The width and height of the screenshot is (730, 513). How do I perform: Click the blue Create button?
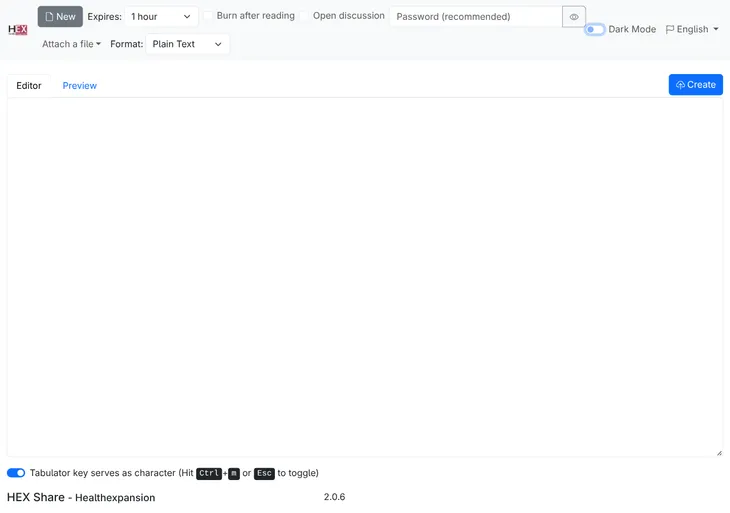pyautogui.click(x=696, y=85)
